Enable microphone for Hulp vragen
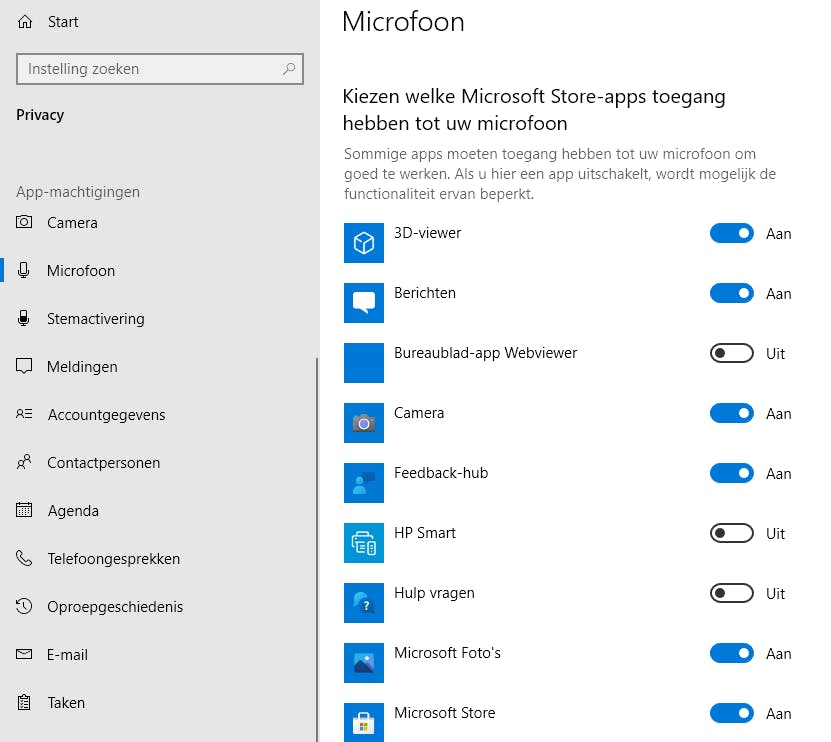 [x=731, y=593]
